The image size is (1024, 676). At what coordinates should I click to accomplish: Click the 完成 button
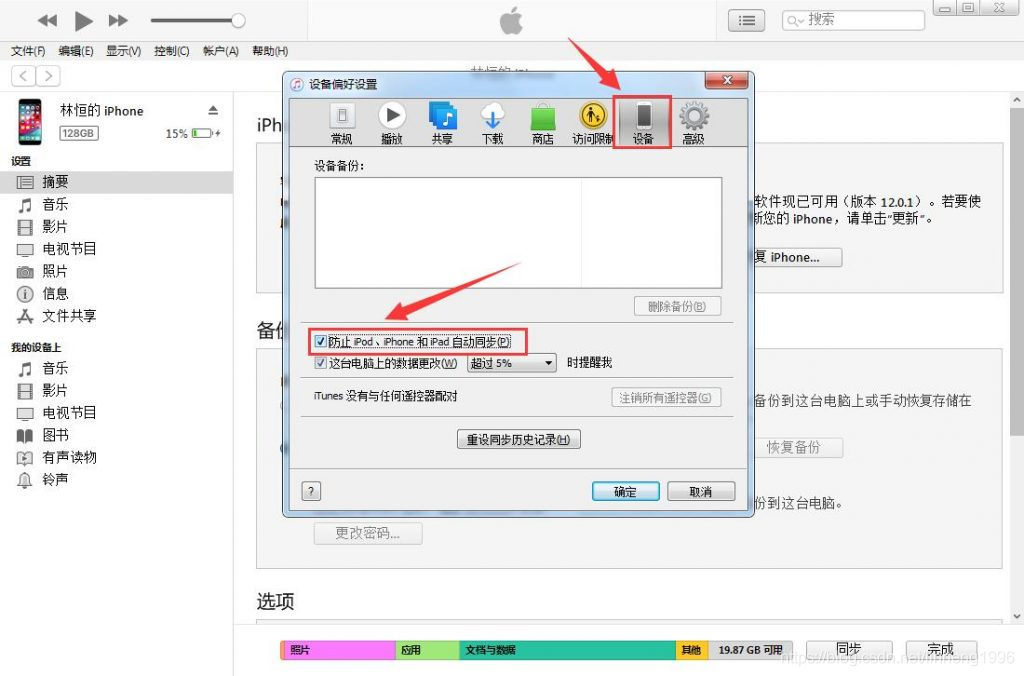point(941,650)
